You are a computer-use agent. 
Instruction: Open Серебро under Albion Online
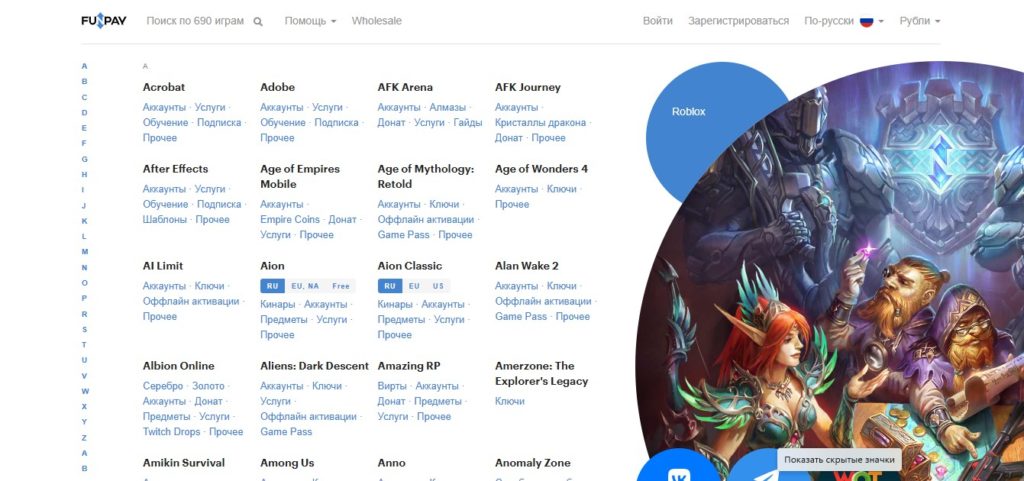pyautogui.click(x=163, y=386)
